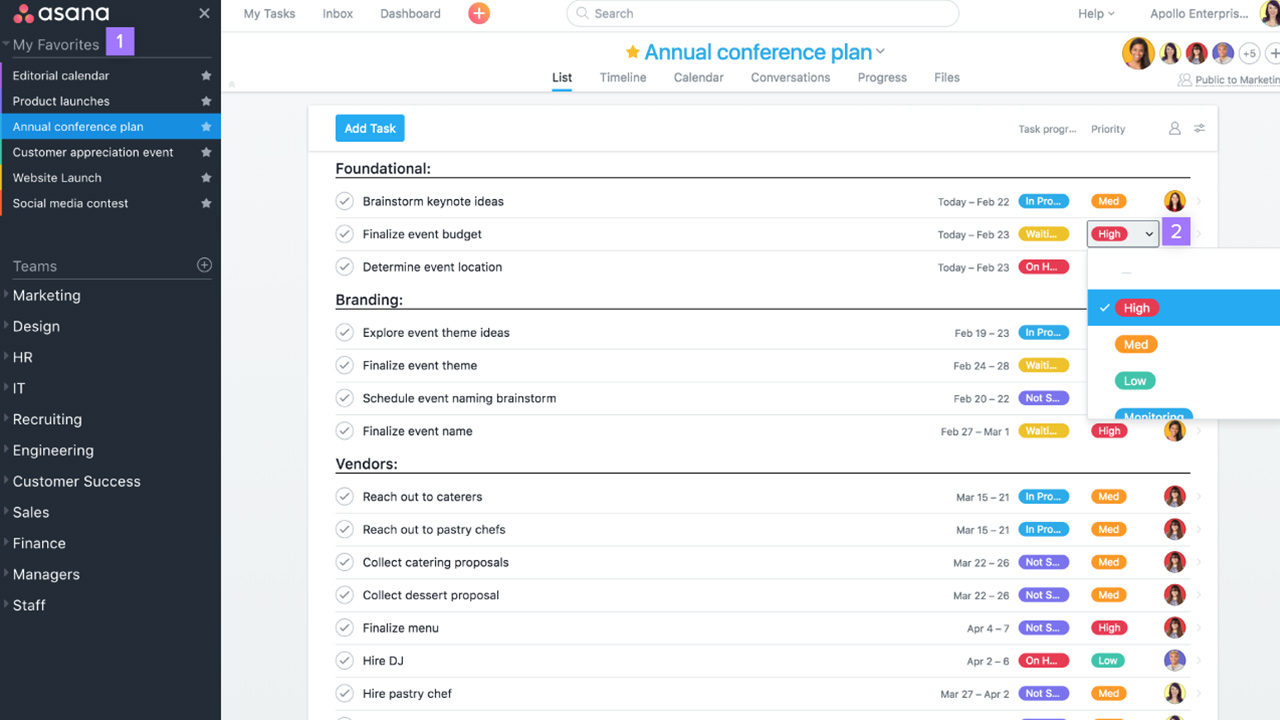This screenshot has width=1280, height=720.
Task: Close the sidebar with the X icon
Action: click(x=204, y=13)
